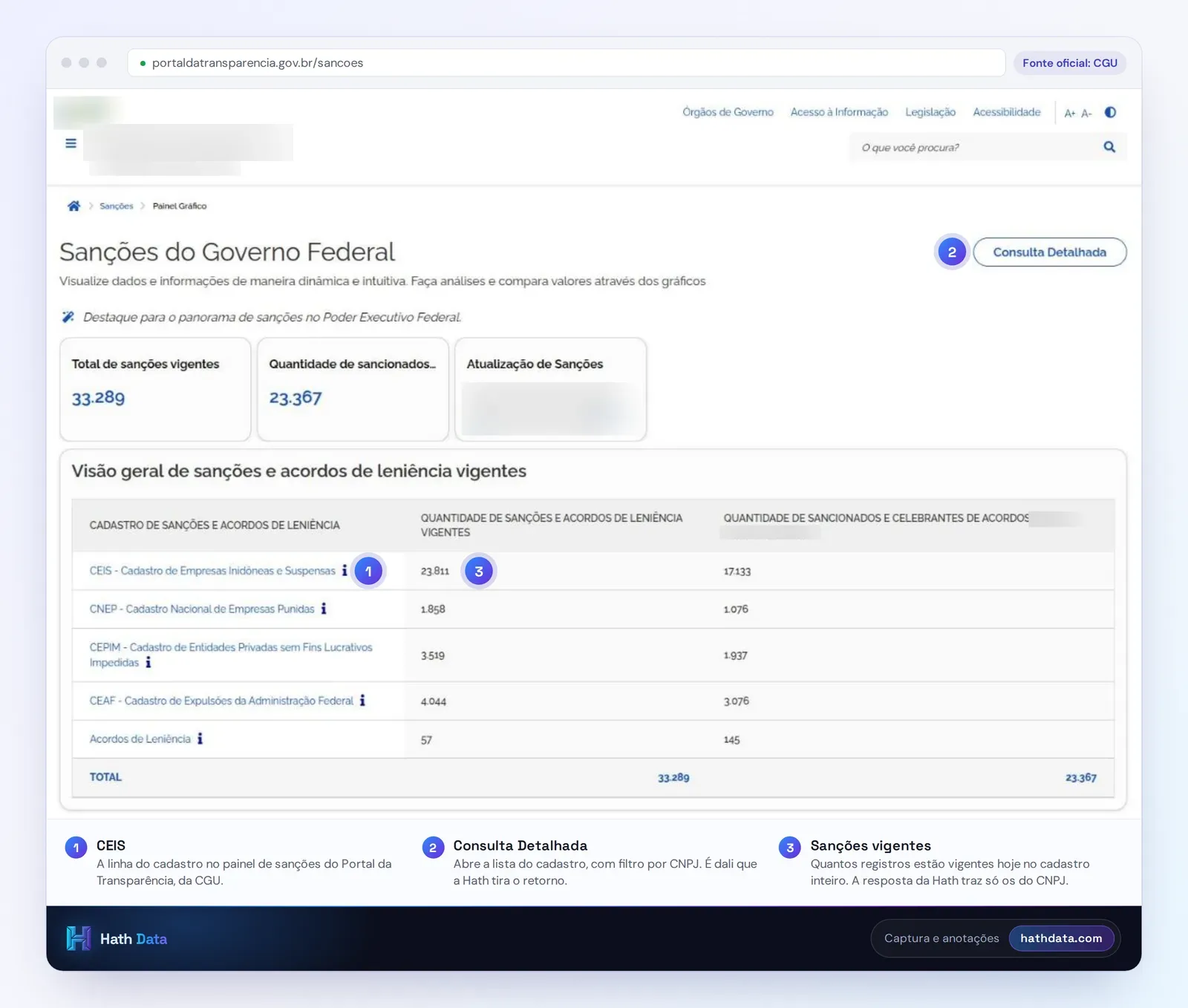This screenshot has height=1008, width=1188.
Task: Click the TOTAL row value 23.367
Action: click(1081, 777)
